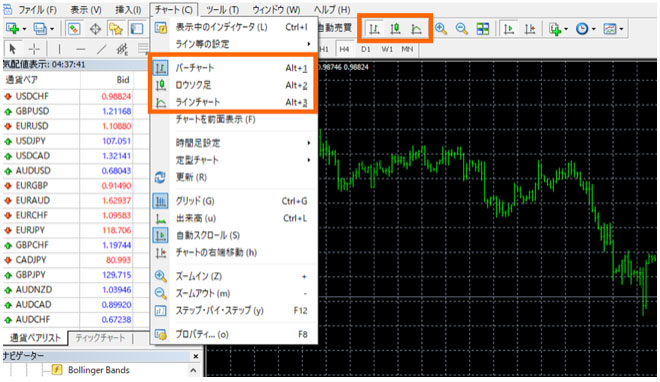Image resolution: width=660 pixels, height=382 pixels.
Task: Open the 表示 (V) menu
Action: [86, 10]
